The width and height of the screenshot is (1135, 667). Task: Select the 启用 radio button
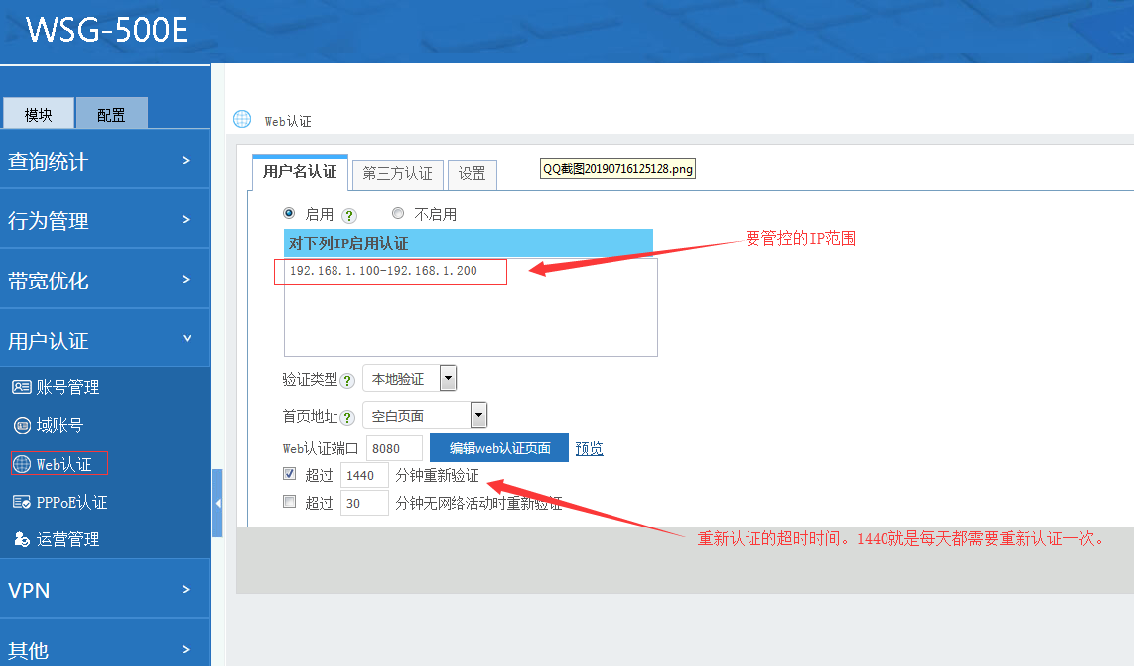pyautogui.click(x=290, y=213)
